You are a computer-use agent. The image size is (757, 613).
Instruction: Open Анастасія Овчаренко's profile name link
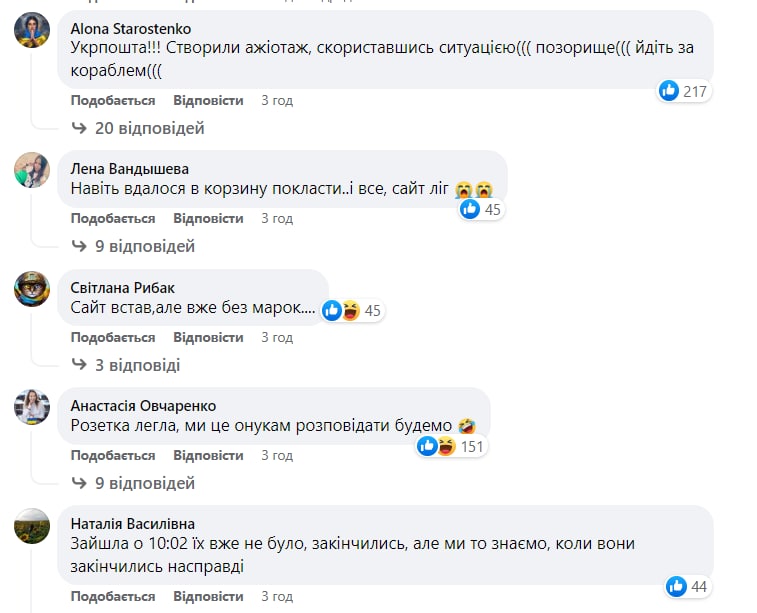pos(143,405)
